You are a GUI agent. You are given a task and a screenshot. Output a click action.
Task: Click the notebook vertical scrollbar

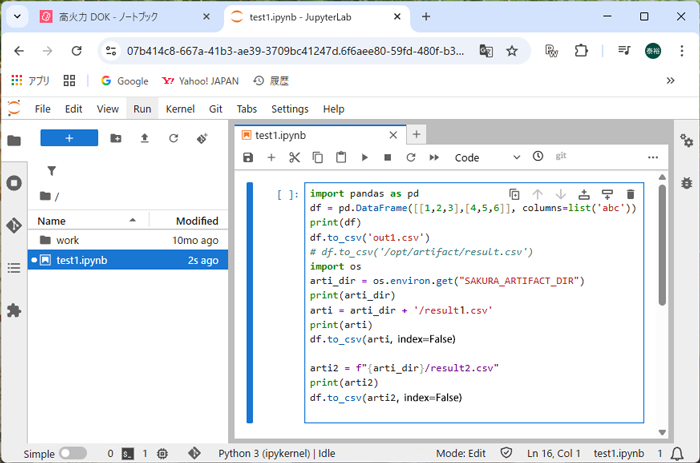click(x=661, y=250)
